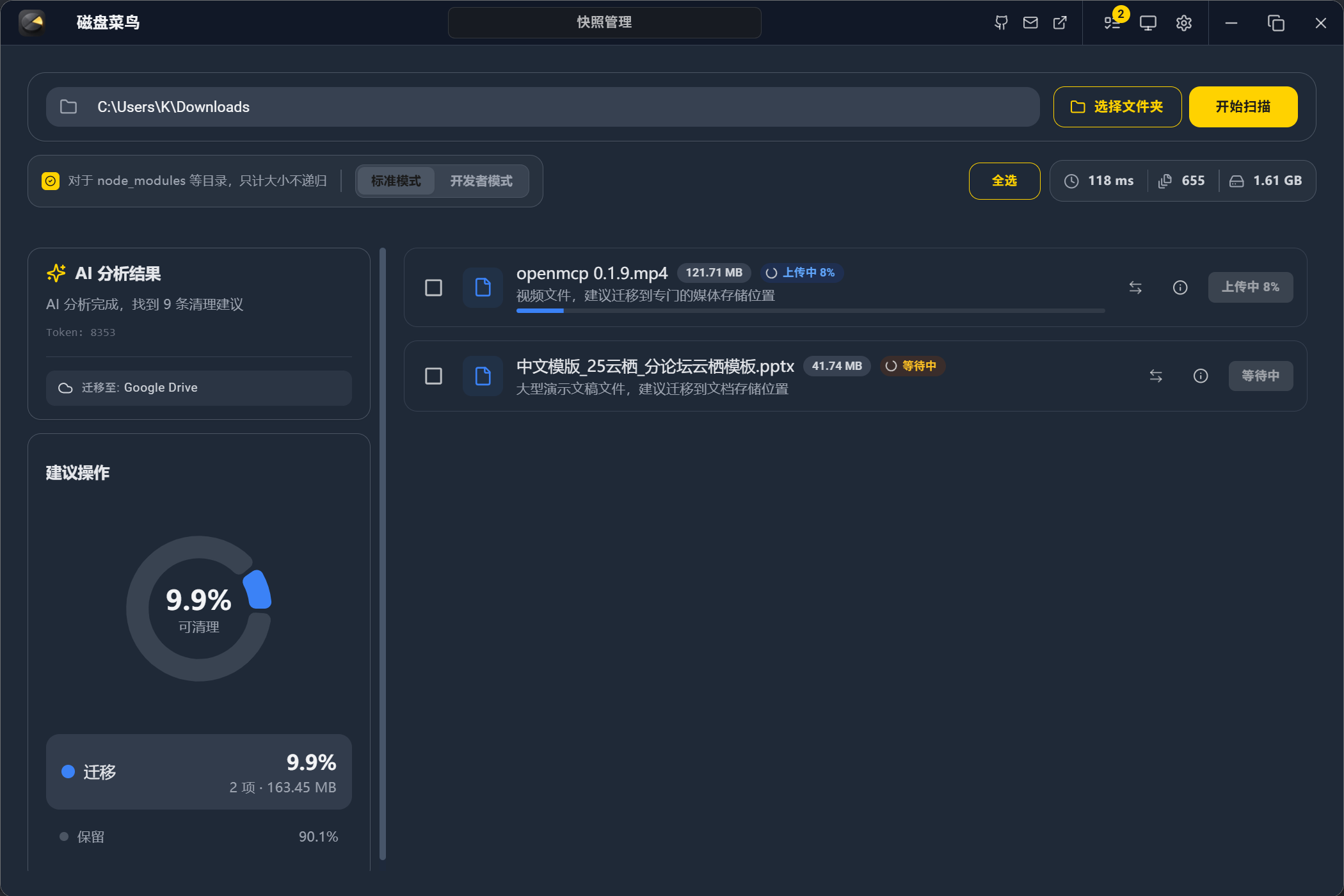Click transfer arrows icon for pptx file

point(1156,376)
